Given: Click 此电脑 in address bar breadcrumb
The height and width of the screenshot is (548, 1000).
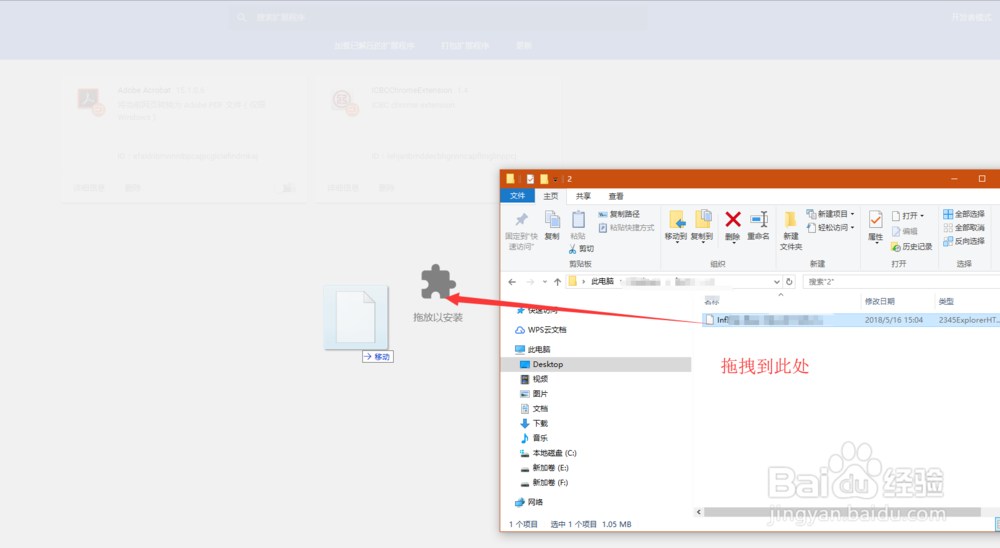Looking at the screenshot, I should coord(602,281).
